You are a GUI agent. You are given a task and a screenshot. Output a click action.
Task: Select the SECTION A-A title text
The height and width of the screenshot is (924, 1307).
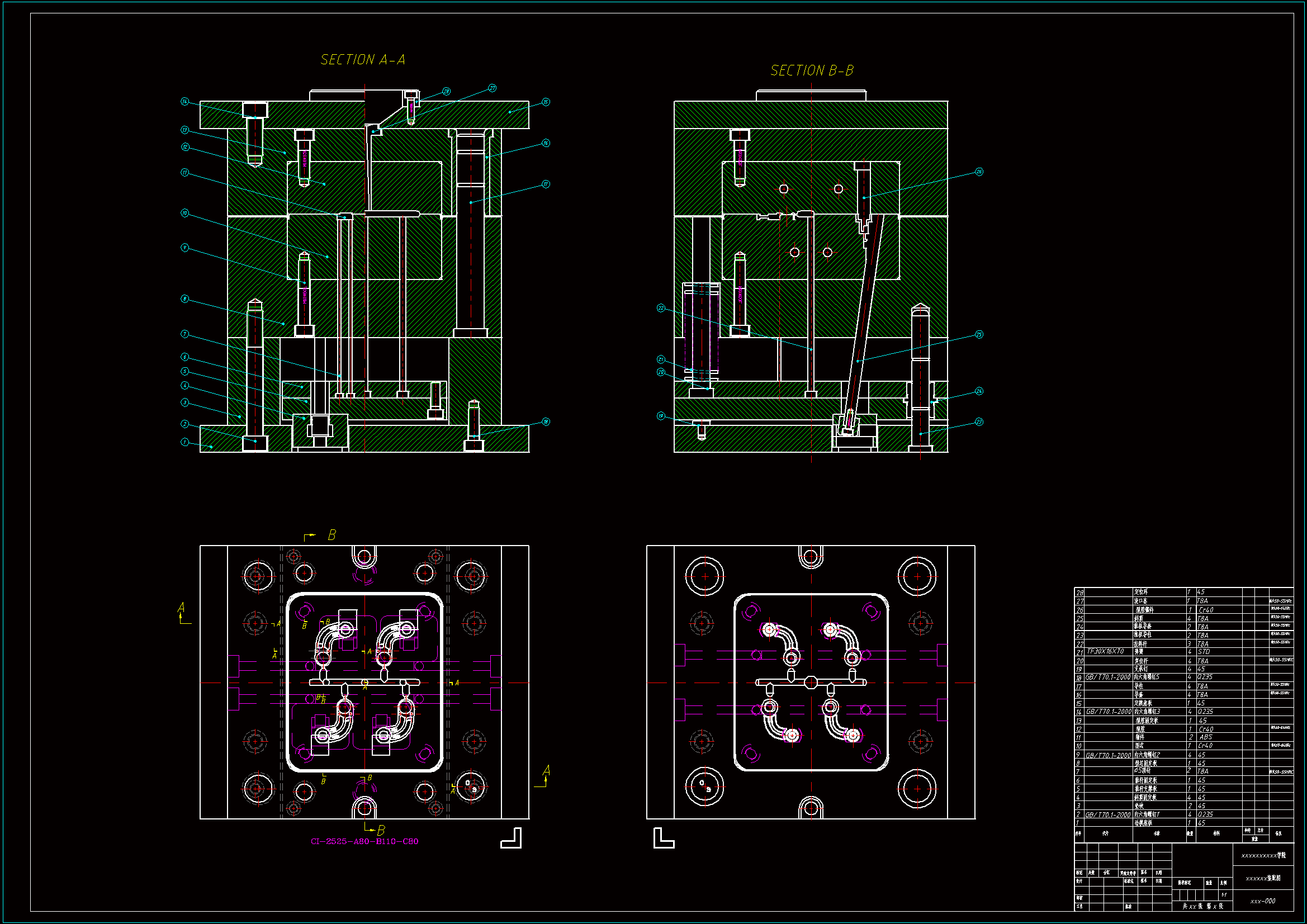[363, 60]
